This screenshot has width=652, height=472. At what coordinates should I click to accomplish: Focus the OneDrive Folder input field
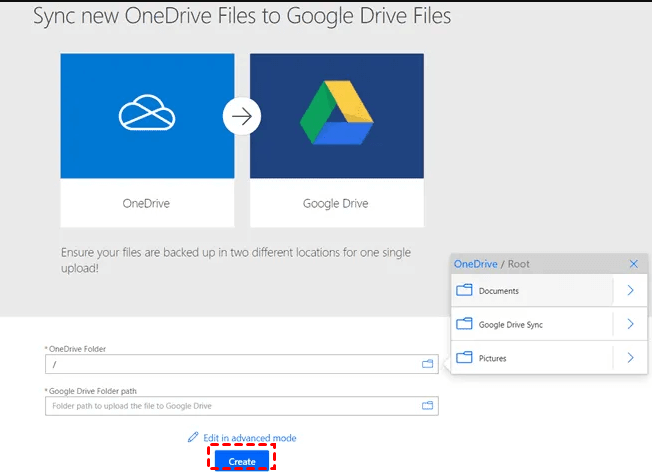242,364
